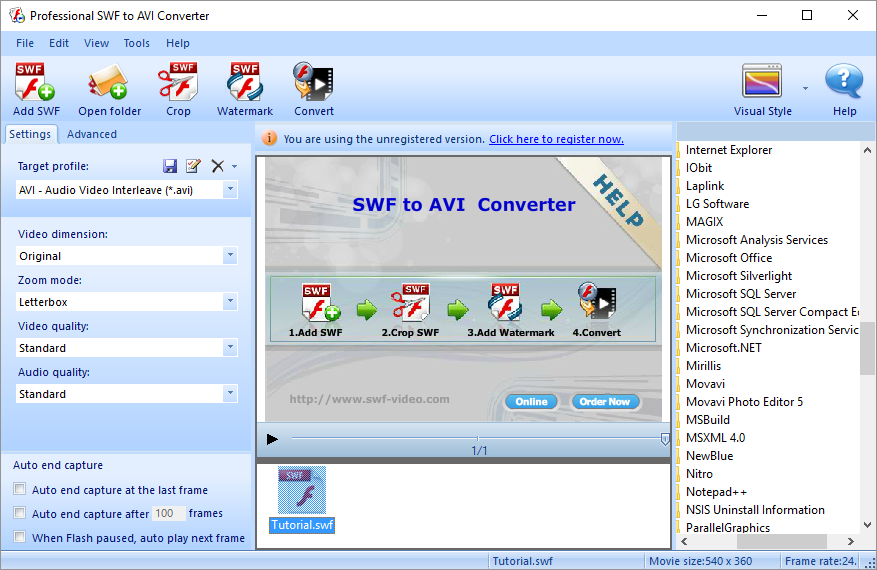The height and width of the screenshot is (570, 877).
Task: Open the View menu
Action: [96, 43]
